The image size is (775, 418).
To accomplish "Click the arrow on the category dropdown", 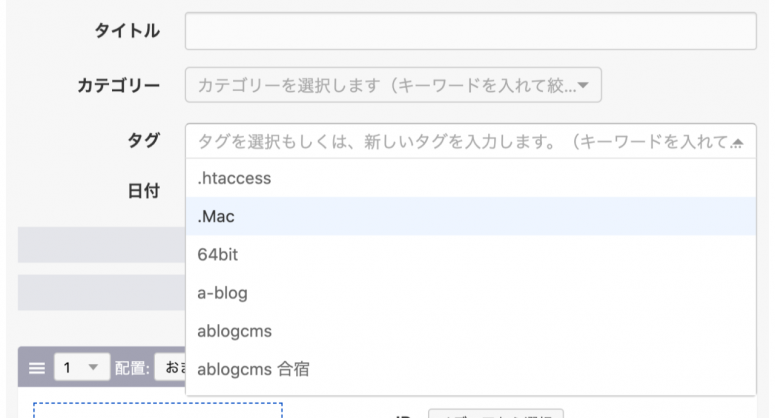I will pyautogui.click(x=583, y=86).
